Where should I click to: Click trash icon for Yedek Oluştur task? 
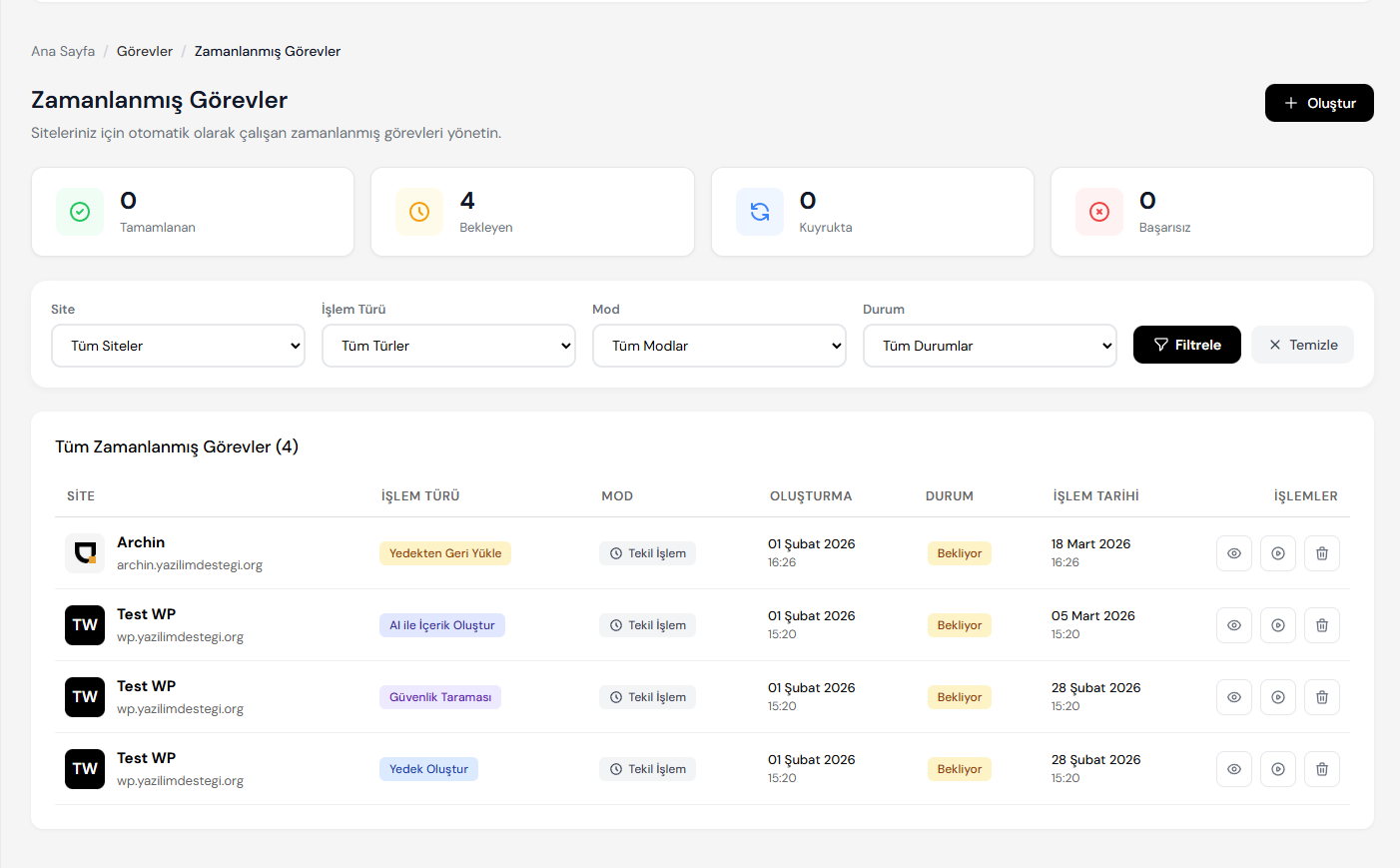point(1321,769)
